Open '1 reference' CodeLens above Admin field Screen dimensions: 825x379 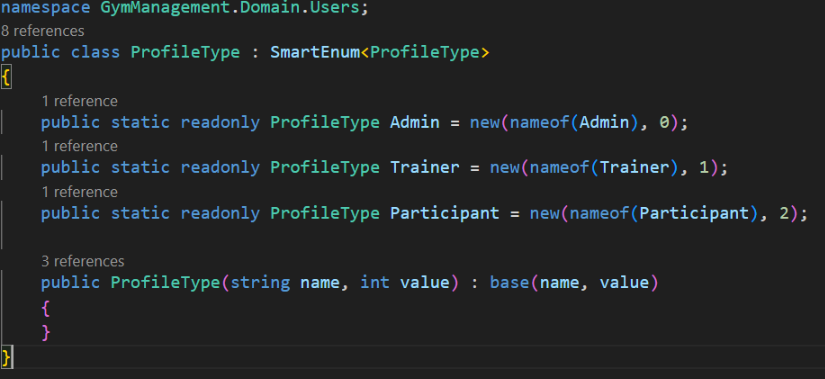click(x=79, y=101)
